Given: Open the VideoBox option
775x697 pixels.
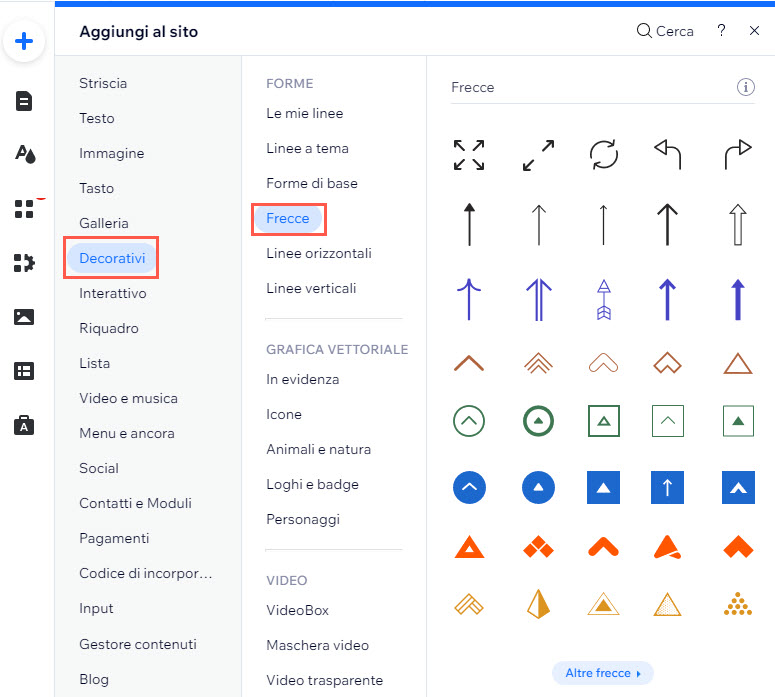Looking at the screenshot, I should pos(298,610).
